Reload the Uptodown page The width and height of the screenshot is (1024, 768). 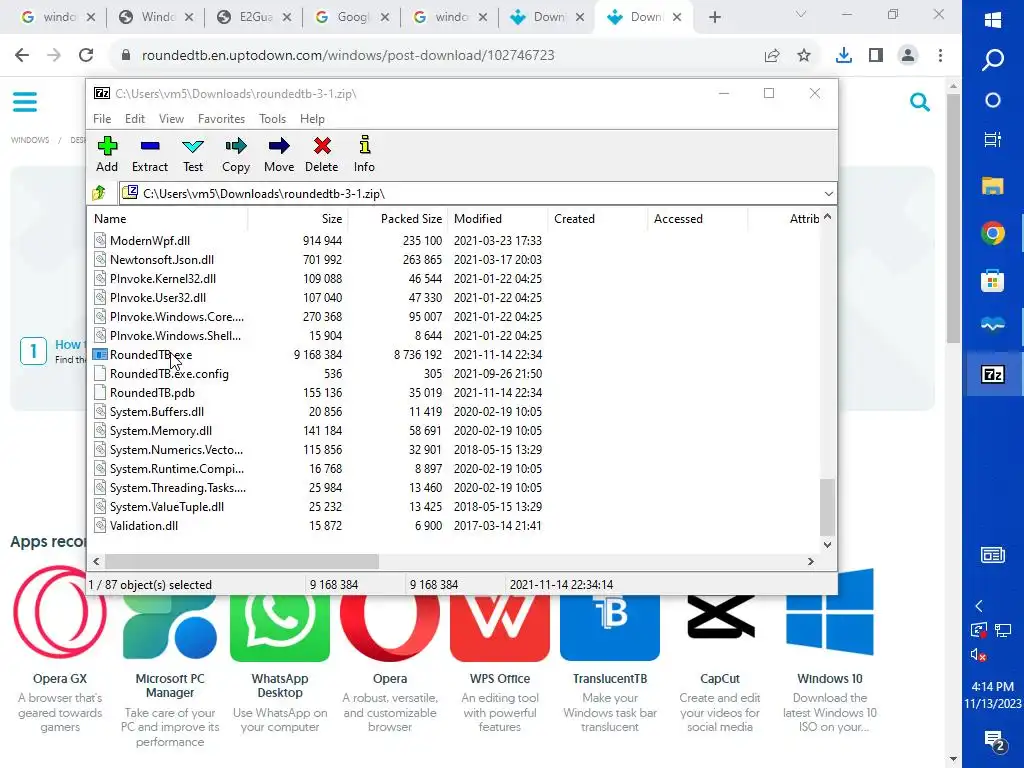tap(86, 56)
